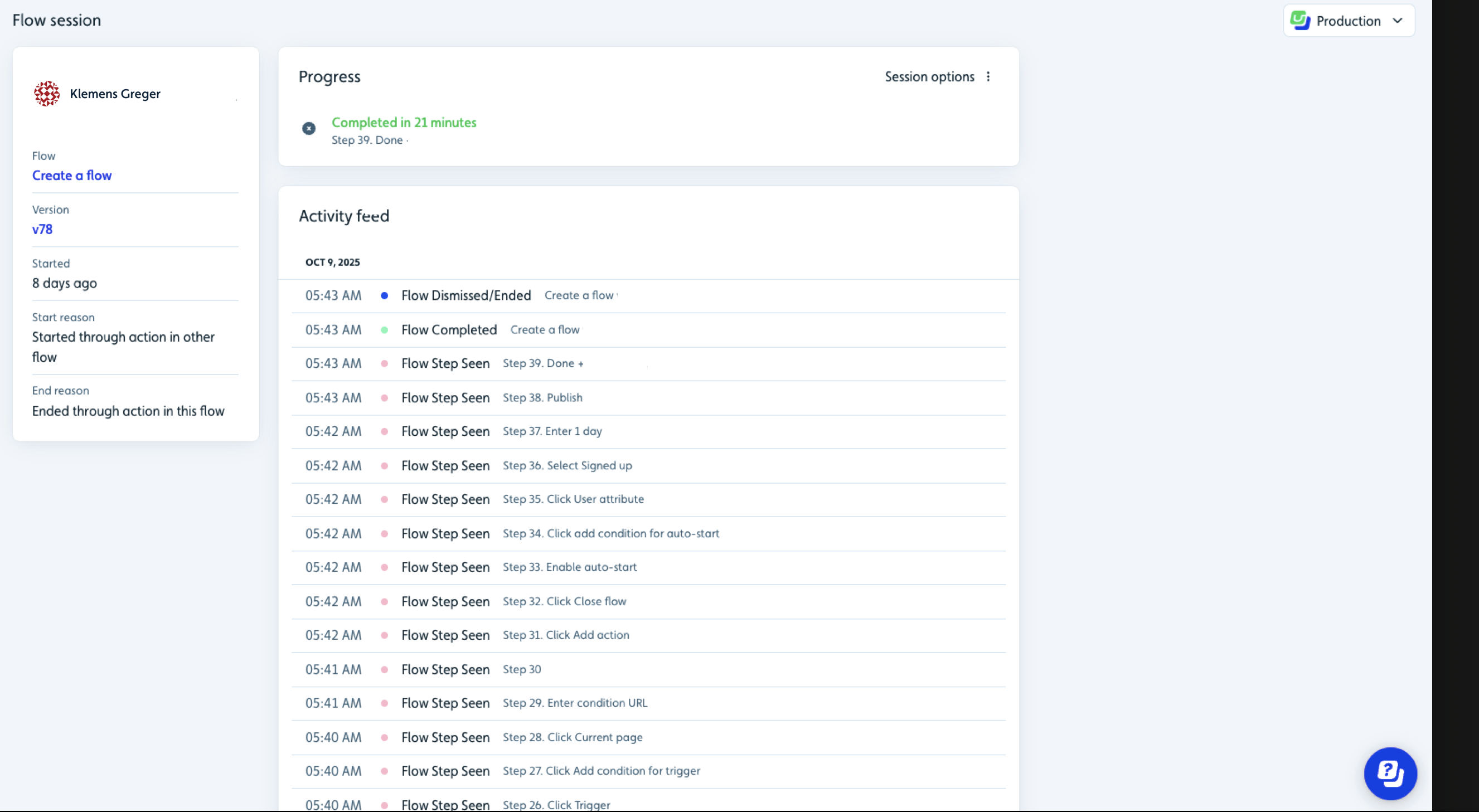Click Step 34 add condition for auto-start
The image size is (1479, 812).
pyautogui.click(x=610, y=534)
